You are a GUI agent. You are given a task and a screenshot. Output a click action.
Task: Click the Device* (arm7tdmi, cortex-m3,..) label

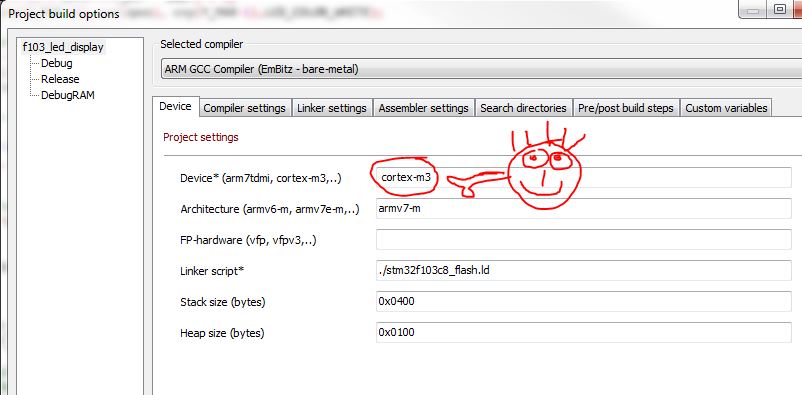pos(261,178)
